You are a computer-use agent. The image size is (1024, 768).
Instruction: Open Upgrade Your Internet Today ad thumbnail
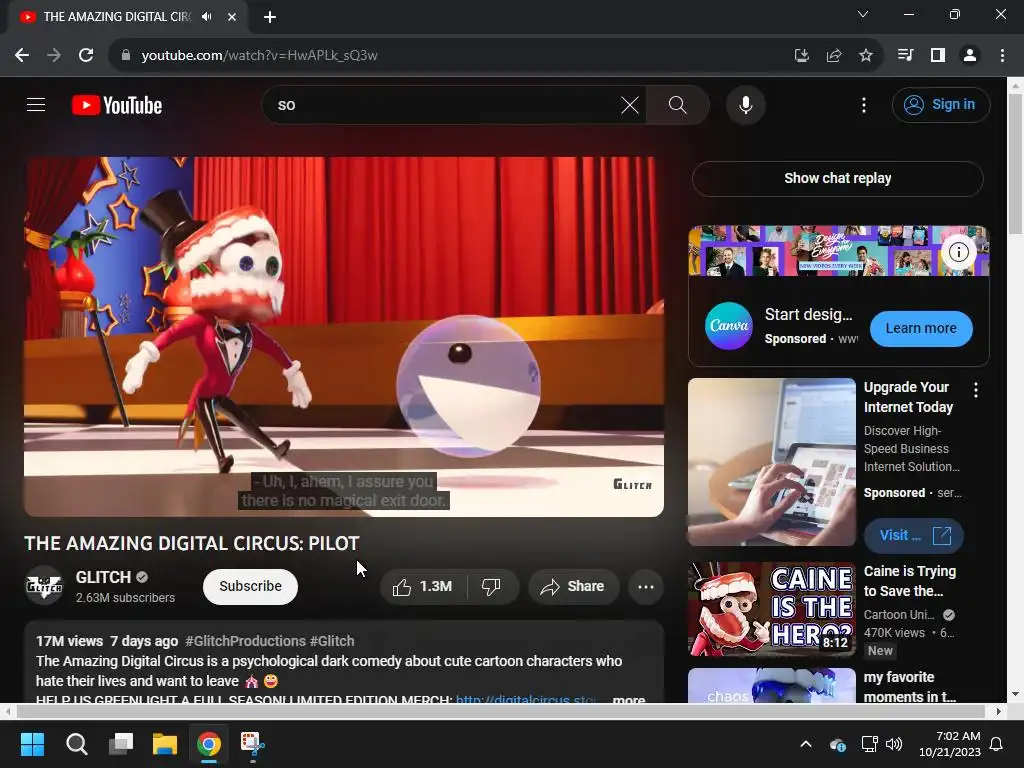coord(771,462)
